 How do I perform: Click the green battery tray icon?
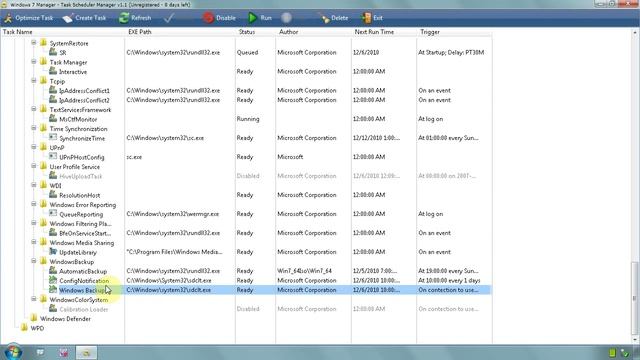point(612,353)
